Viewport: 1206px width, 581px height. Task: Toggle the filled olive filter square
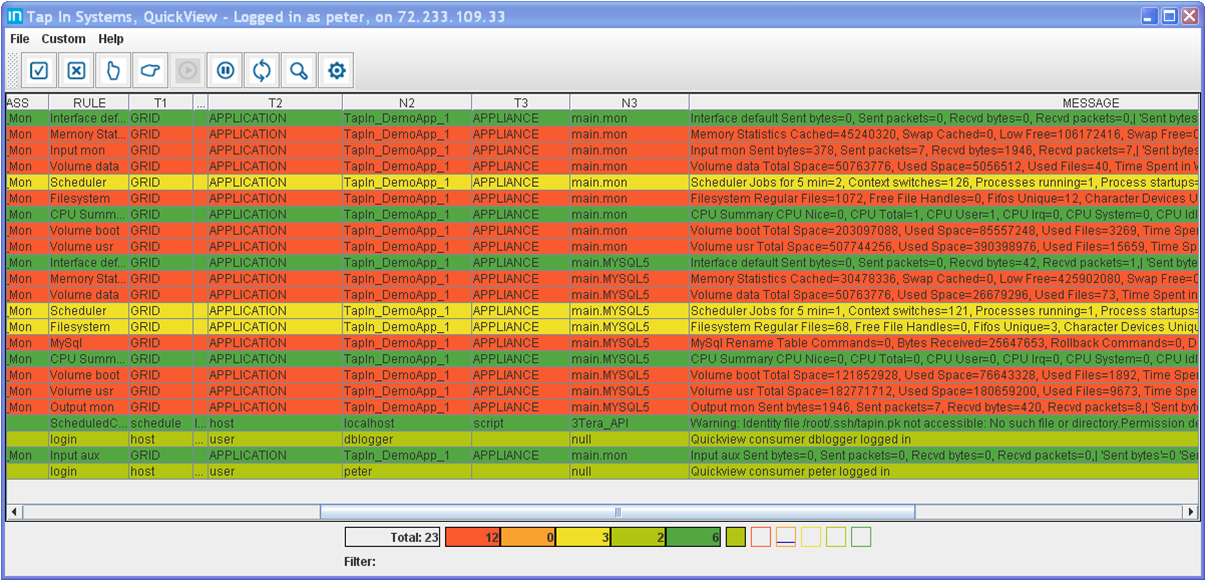[x=736, y=537]
